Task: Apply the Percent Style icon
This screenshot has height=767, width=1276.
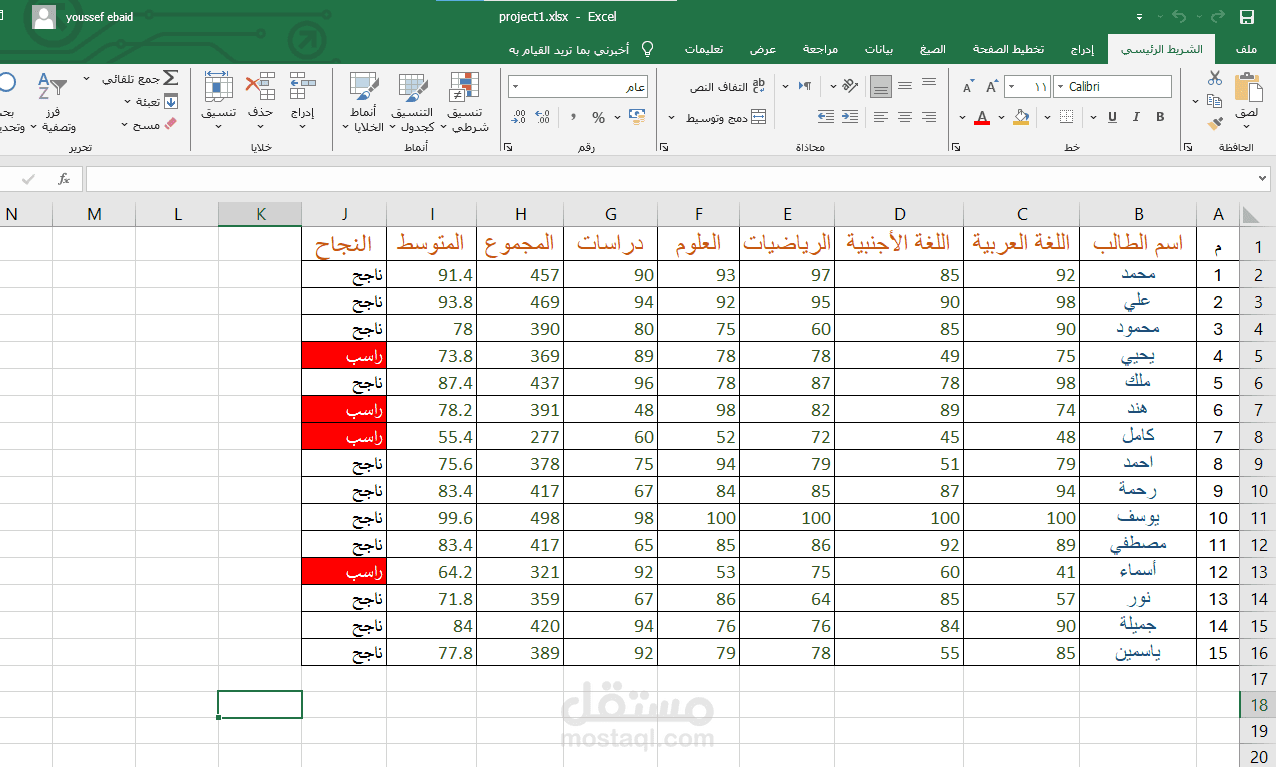Action: pos(599,117)
